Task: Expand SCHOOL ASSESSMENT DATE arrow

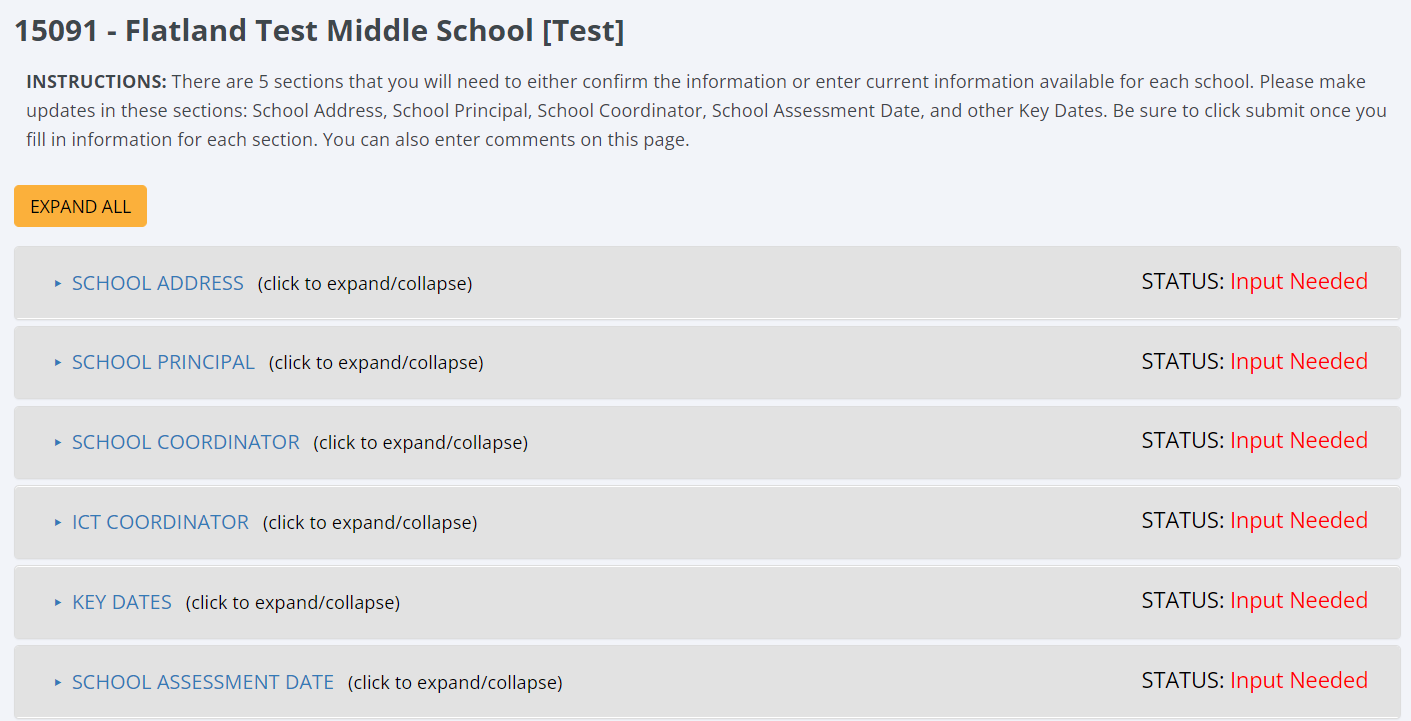Action: click(58, 682)
